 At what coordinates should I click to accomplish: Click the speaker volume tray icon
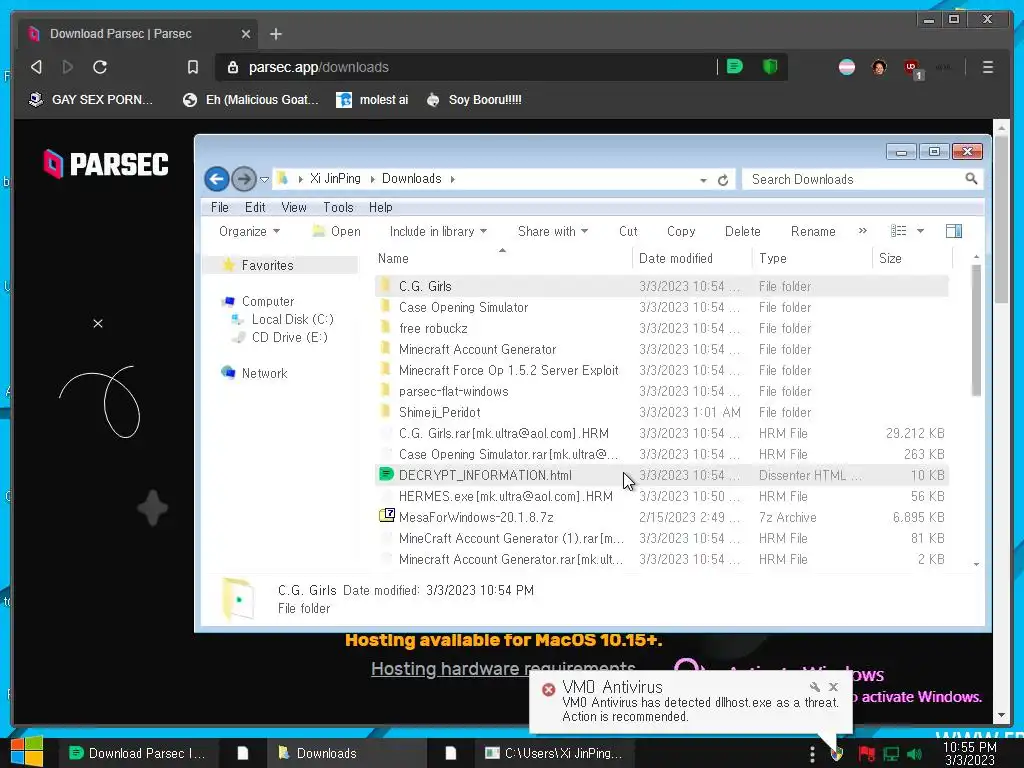[x=915, y=754]
